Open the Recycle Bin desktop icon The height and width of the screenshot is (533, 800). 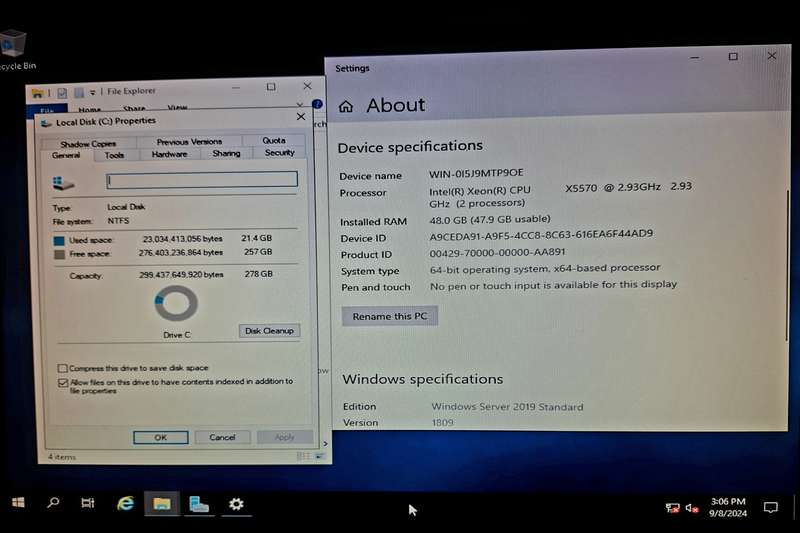tap(14, 49)
